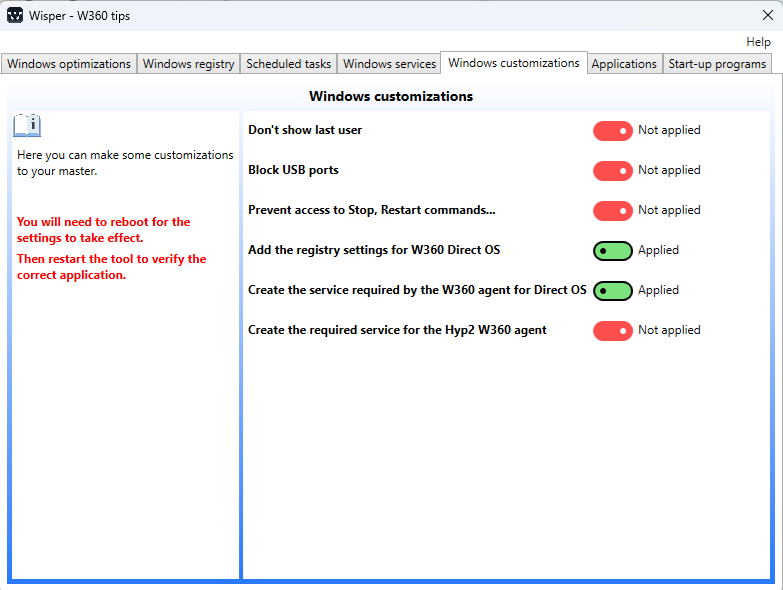The width and height of the screenshot is (783, 590).
Task: Click the Wisper app logo icon
Action: pyautogui.click(x=15, y=15)
